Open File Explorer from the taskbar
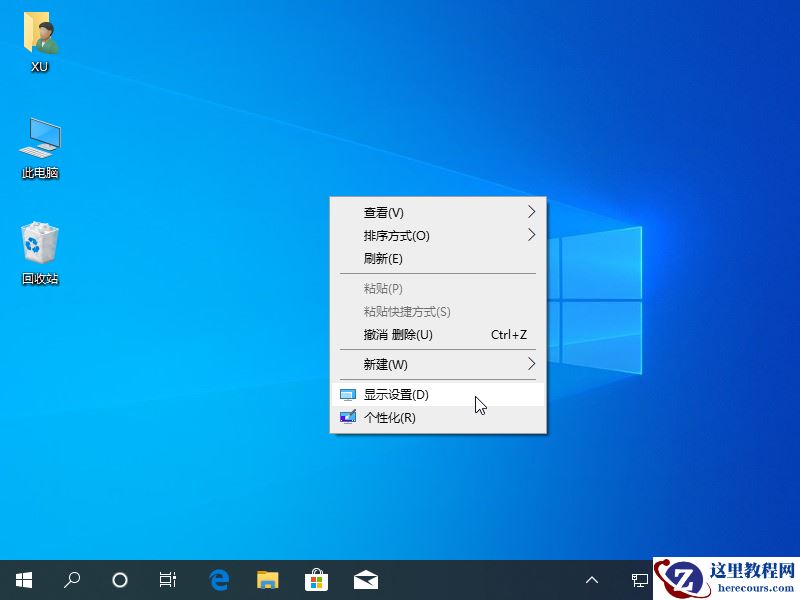This screenshot has height=600, width=800. click(267, 579)
